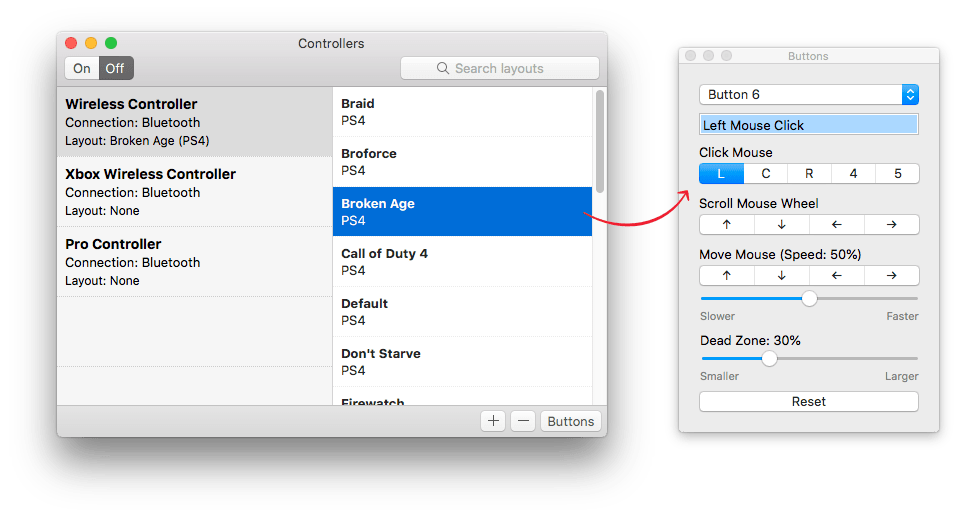The image size is (956, 518).
Task: Zoom Controllers window with green button
Action: [x=111, y=43]
